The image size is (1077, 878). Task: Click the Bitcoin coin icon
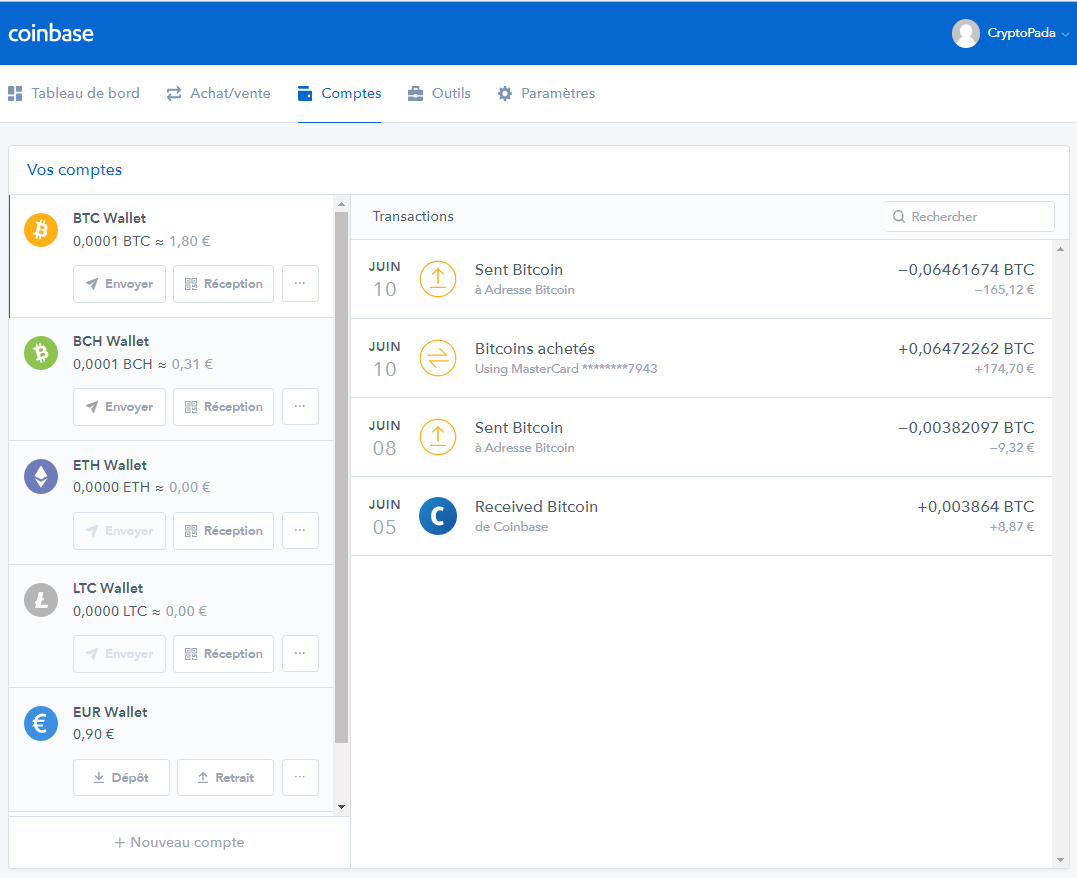tap(41, 229)
